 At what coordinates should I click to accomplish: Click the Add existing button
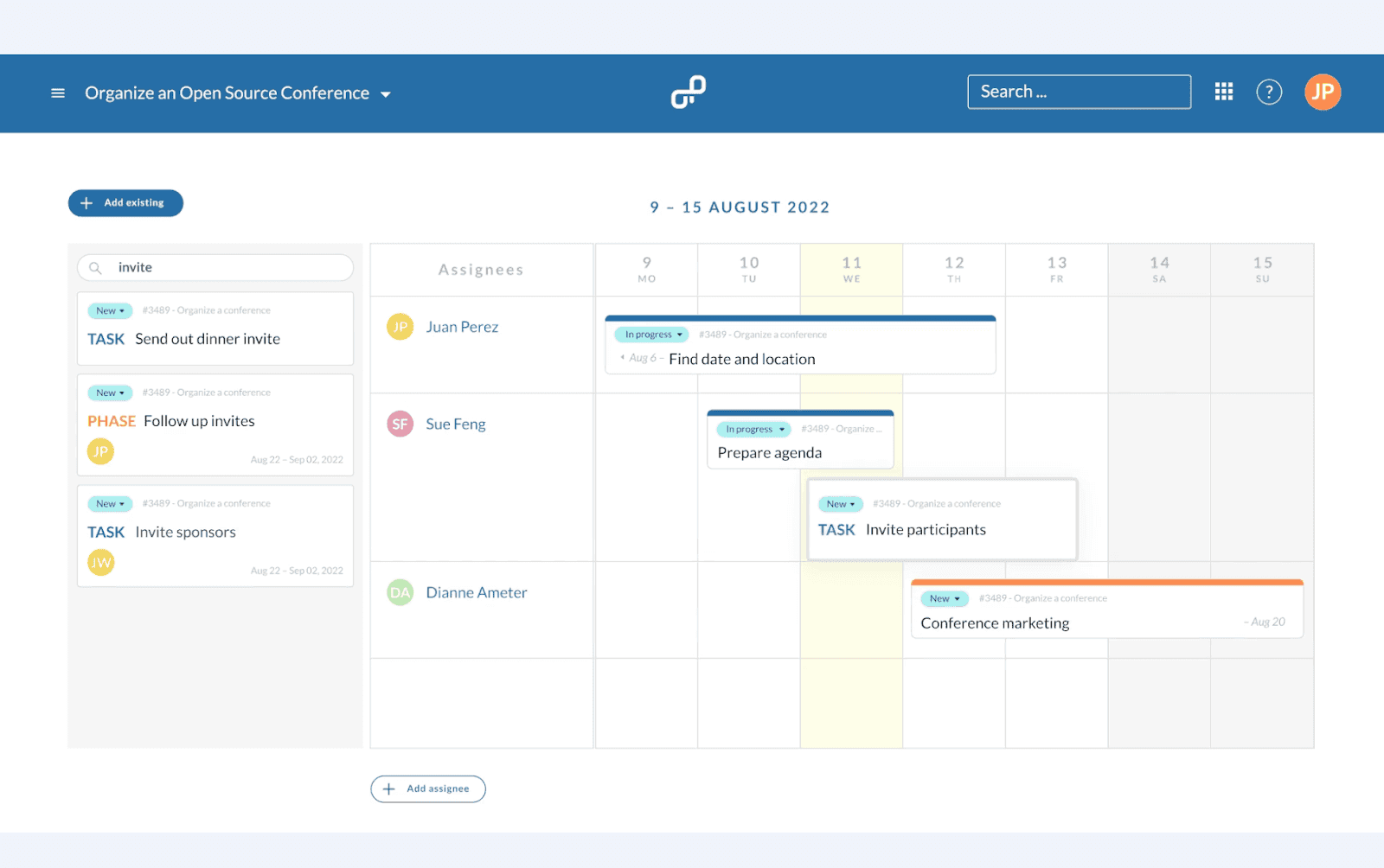pyautogui.click(x=125, y=202)
